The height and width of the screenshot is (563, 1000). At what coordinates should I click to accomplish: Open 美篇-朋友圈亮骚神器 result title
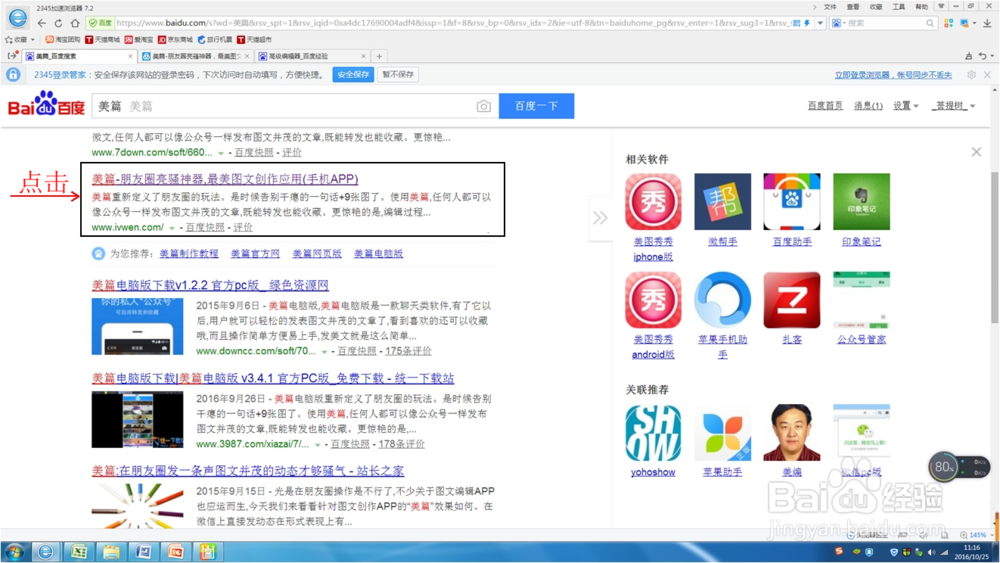click(224, 179)
